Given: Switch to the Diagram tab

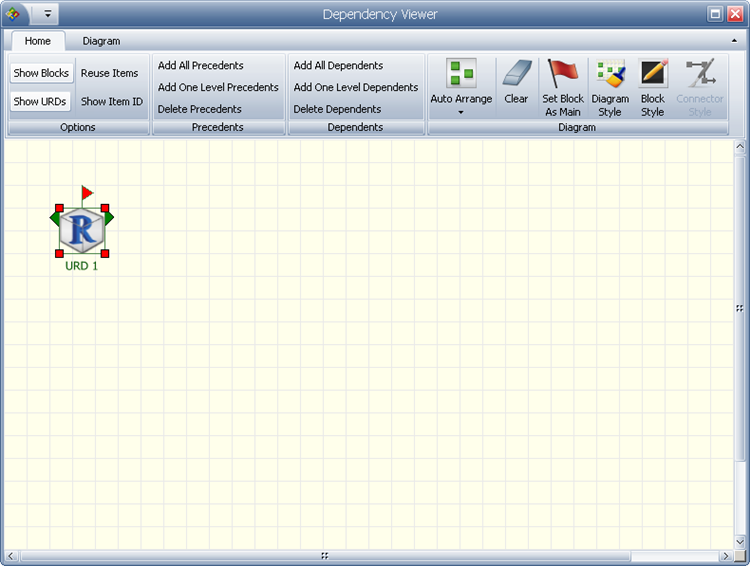Looking at the screenshot, I should pyautogui.click(x=101, y=41).
